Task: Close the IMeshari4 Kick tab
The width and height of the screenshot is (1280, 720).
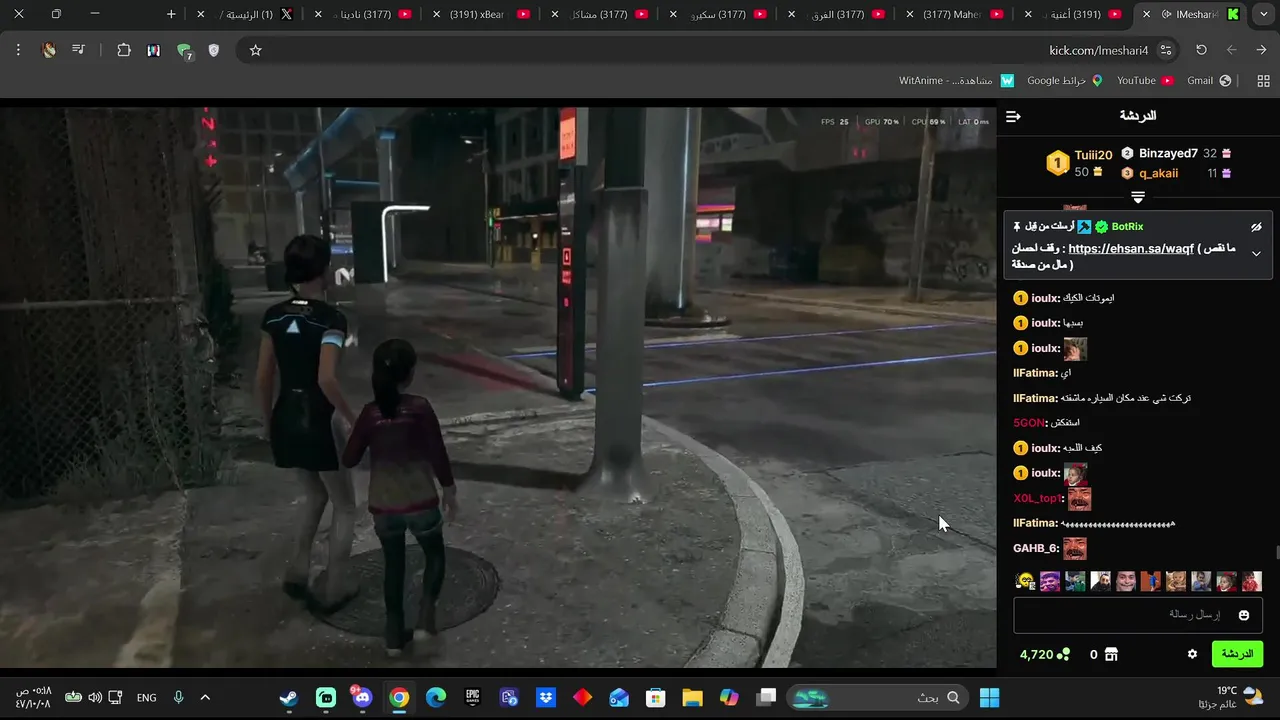Action: 1146,14
